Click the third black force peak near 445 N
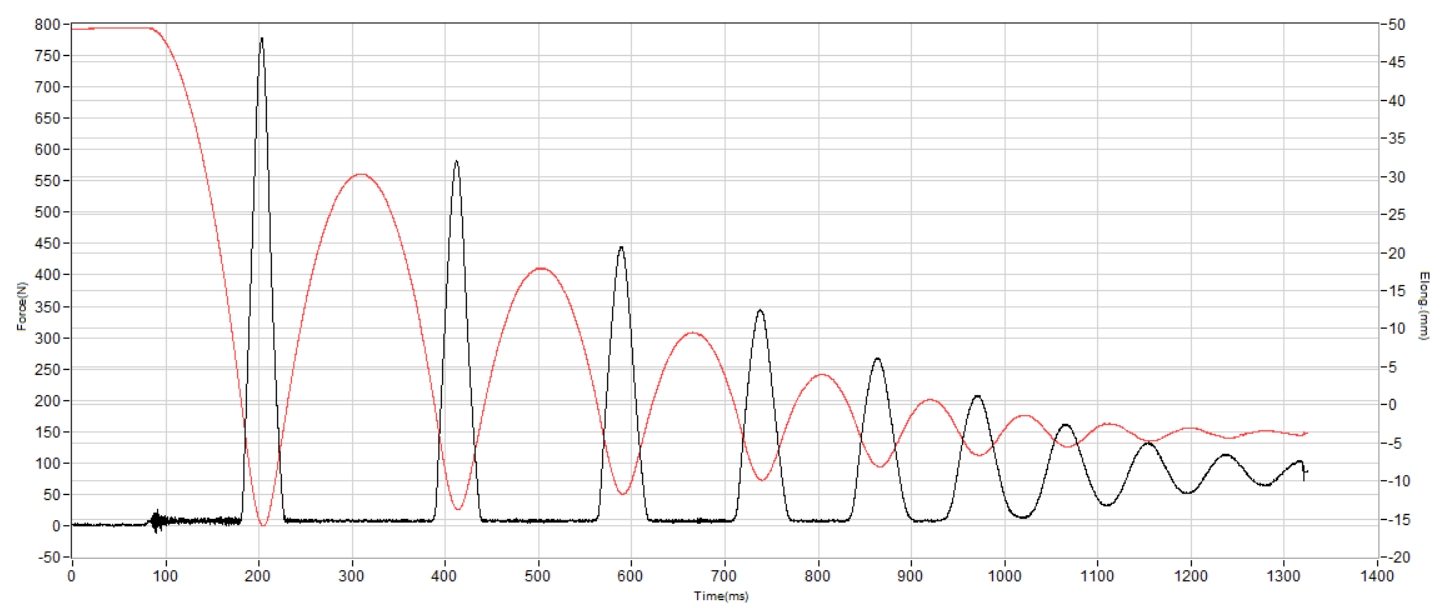 (x=621, y=247)
